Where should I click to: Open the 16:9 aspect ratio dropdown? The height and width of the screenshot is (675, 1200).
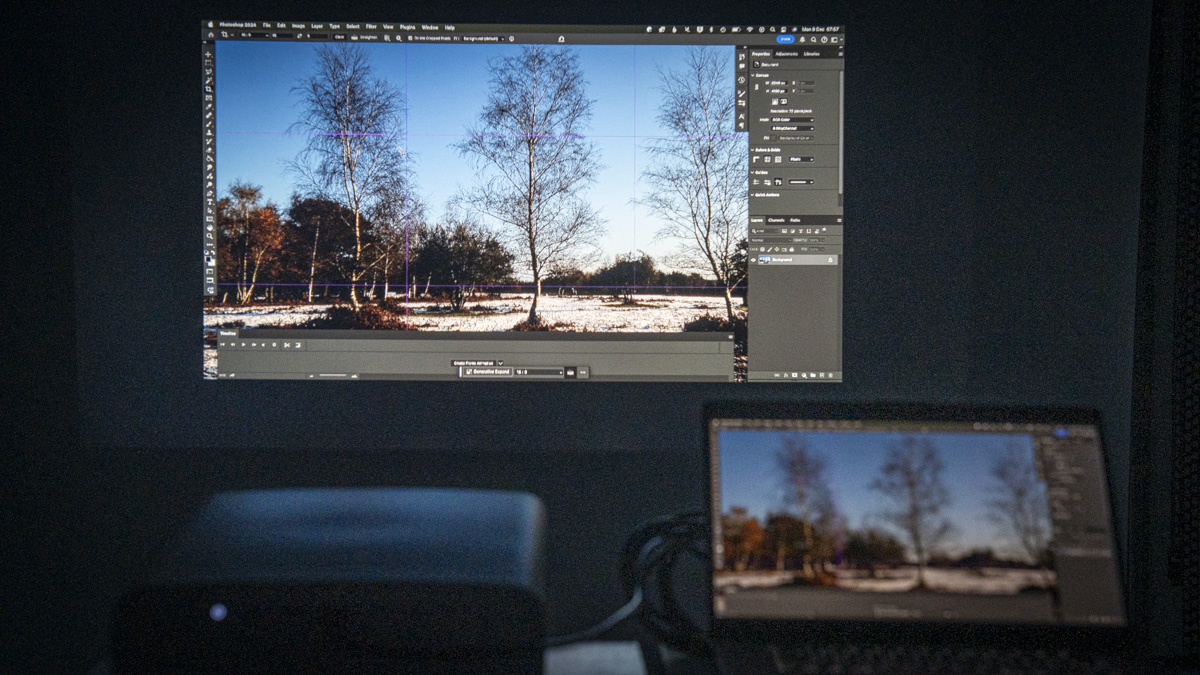[539, 372]
